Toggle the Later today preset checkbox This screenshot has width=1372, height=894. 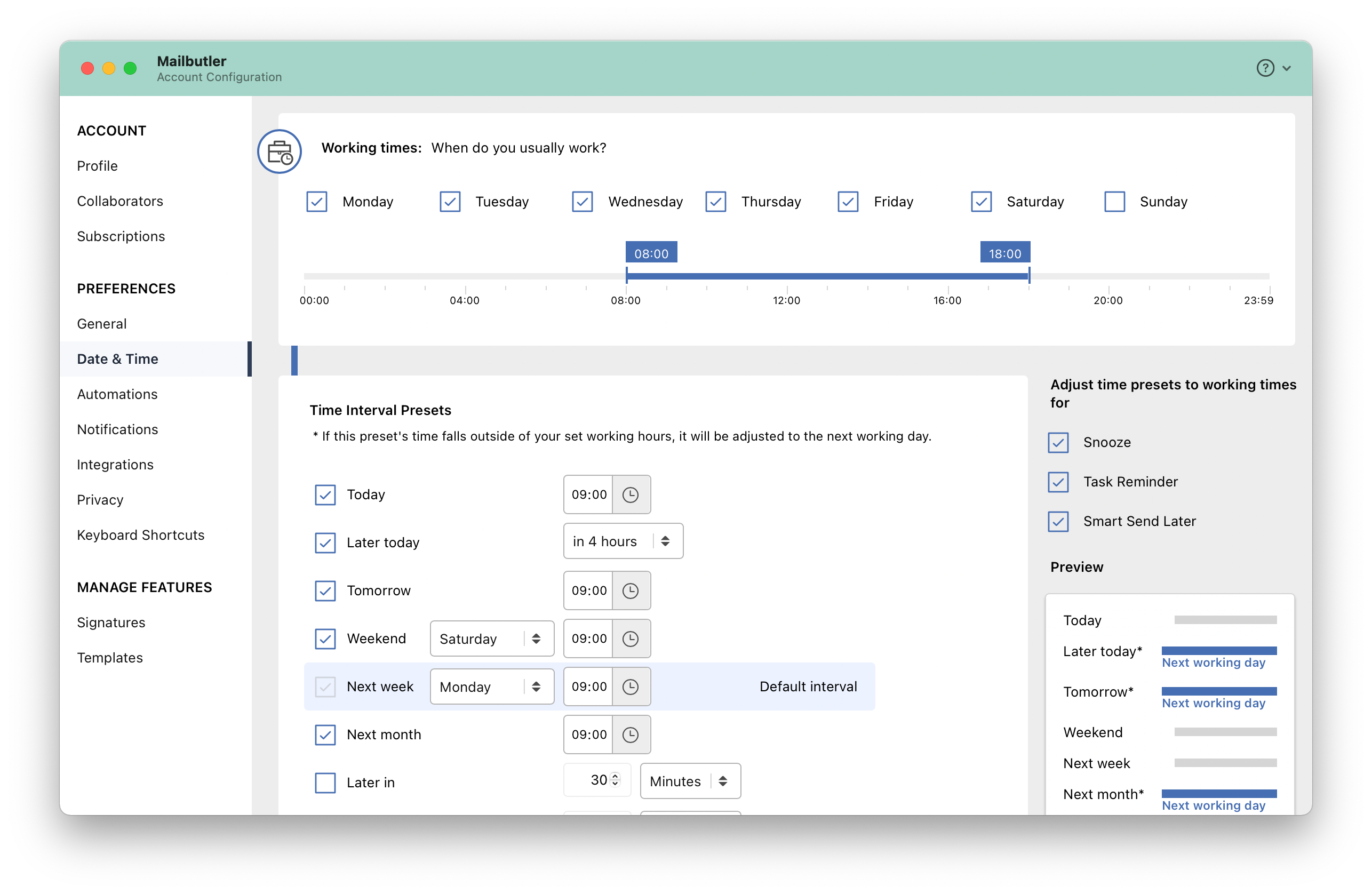click(x=326, y=542)
